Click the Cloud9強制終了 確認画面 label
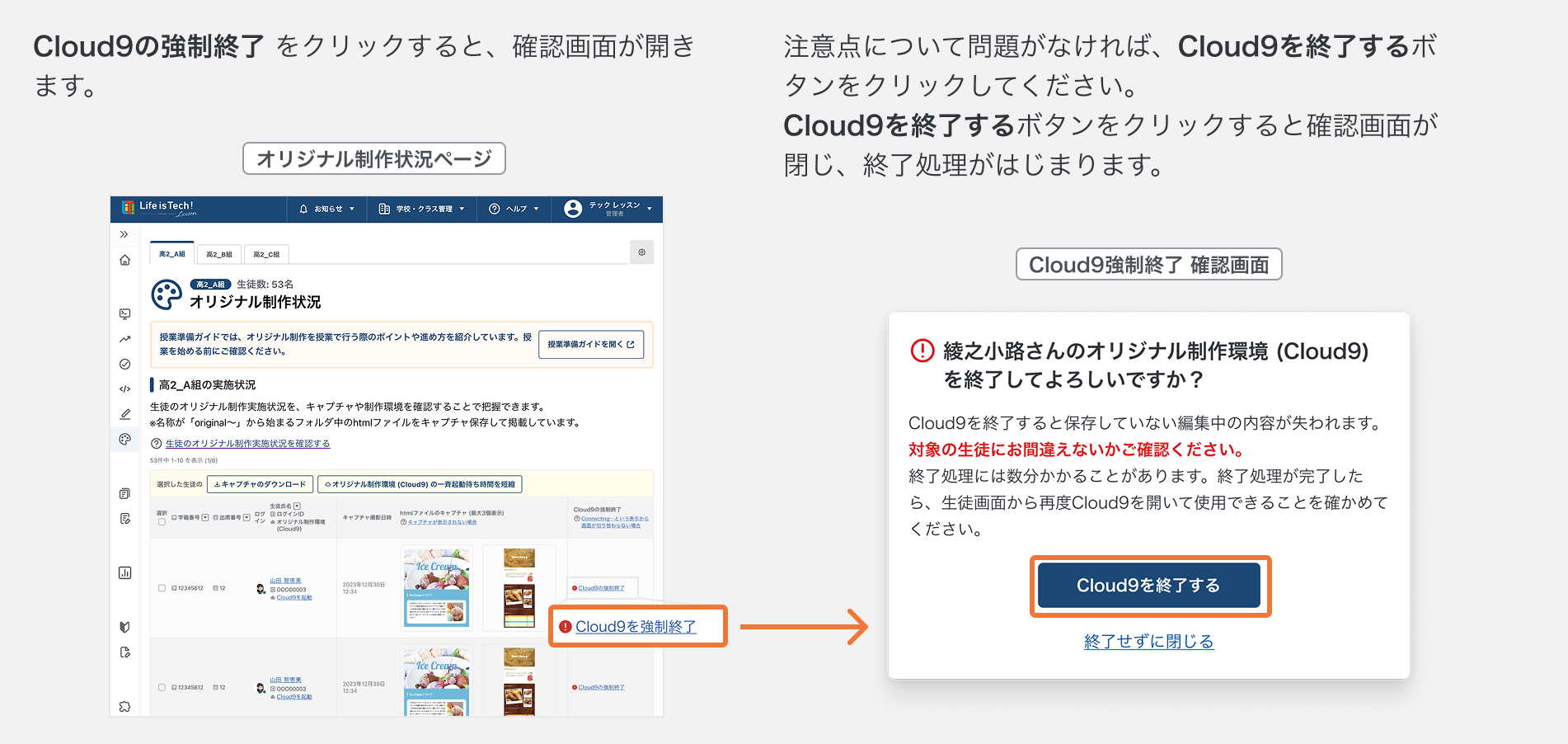The image size is (1568, 744). [1149, 265]
